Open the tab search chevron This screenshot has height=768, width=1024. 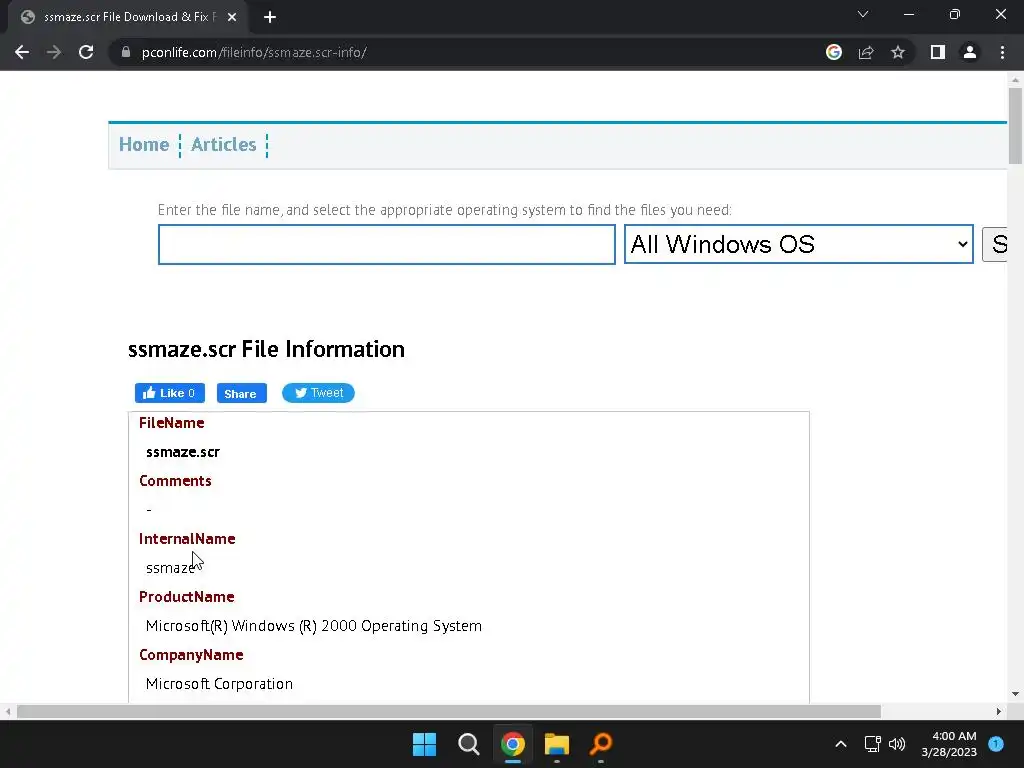(x=863, y=14)
